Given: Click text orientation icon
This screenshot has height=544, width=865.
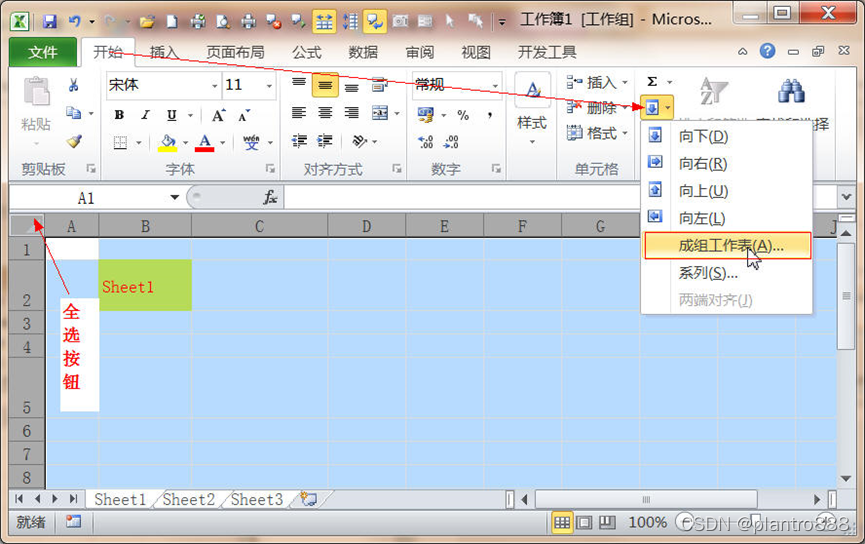Looking at the screenshot, I should tap(360, 141).
